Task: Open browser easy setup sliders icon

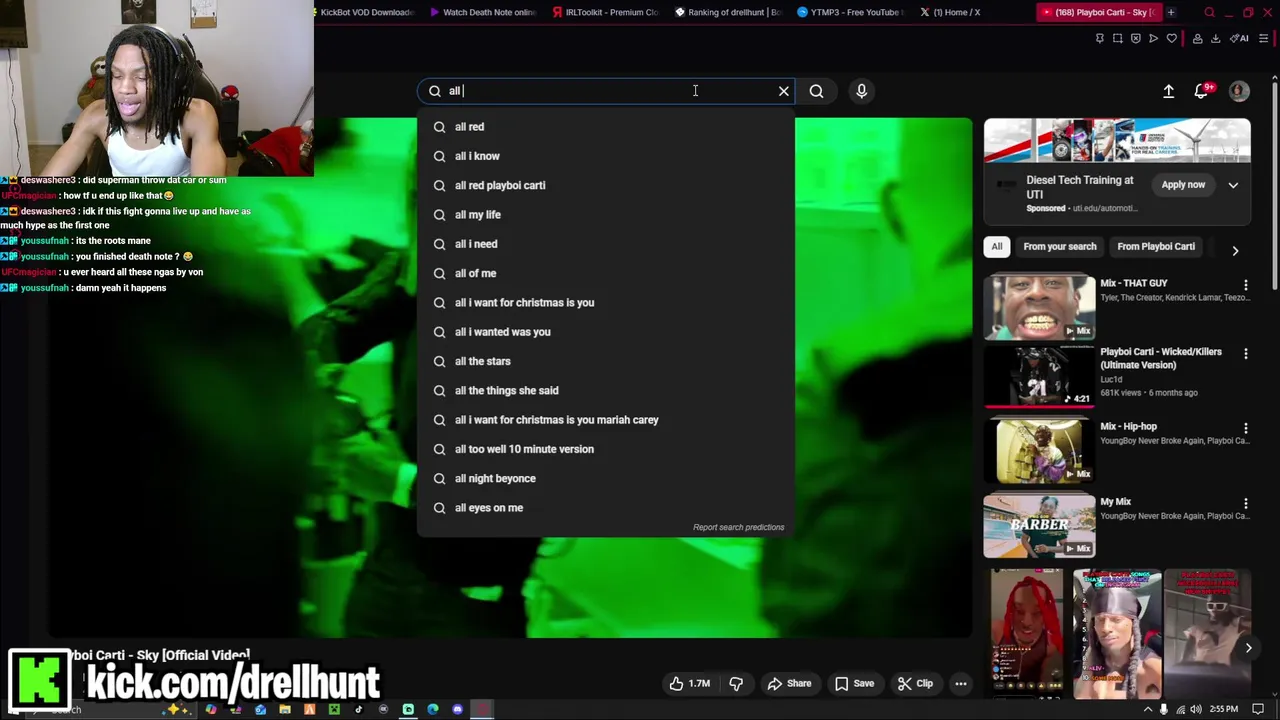Action: click(1265, 39)
